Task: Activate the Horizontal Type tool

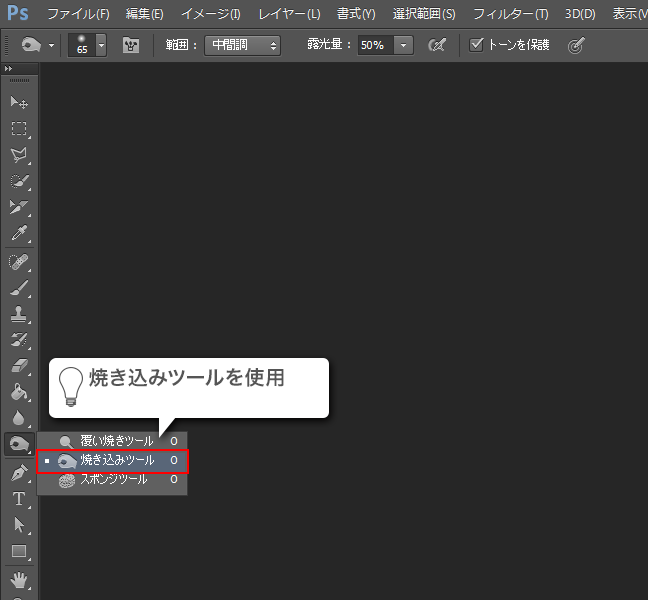Action: click(19, 499)
